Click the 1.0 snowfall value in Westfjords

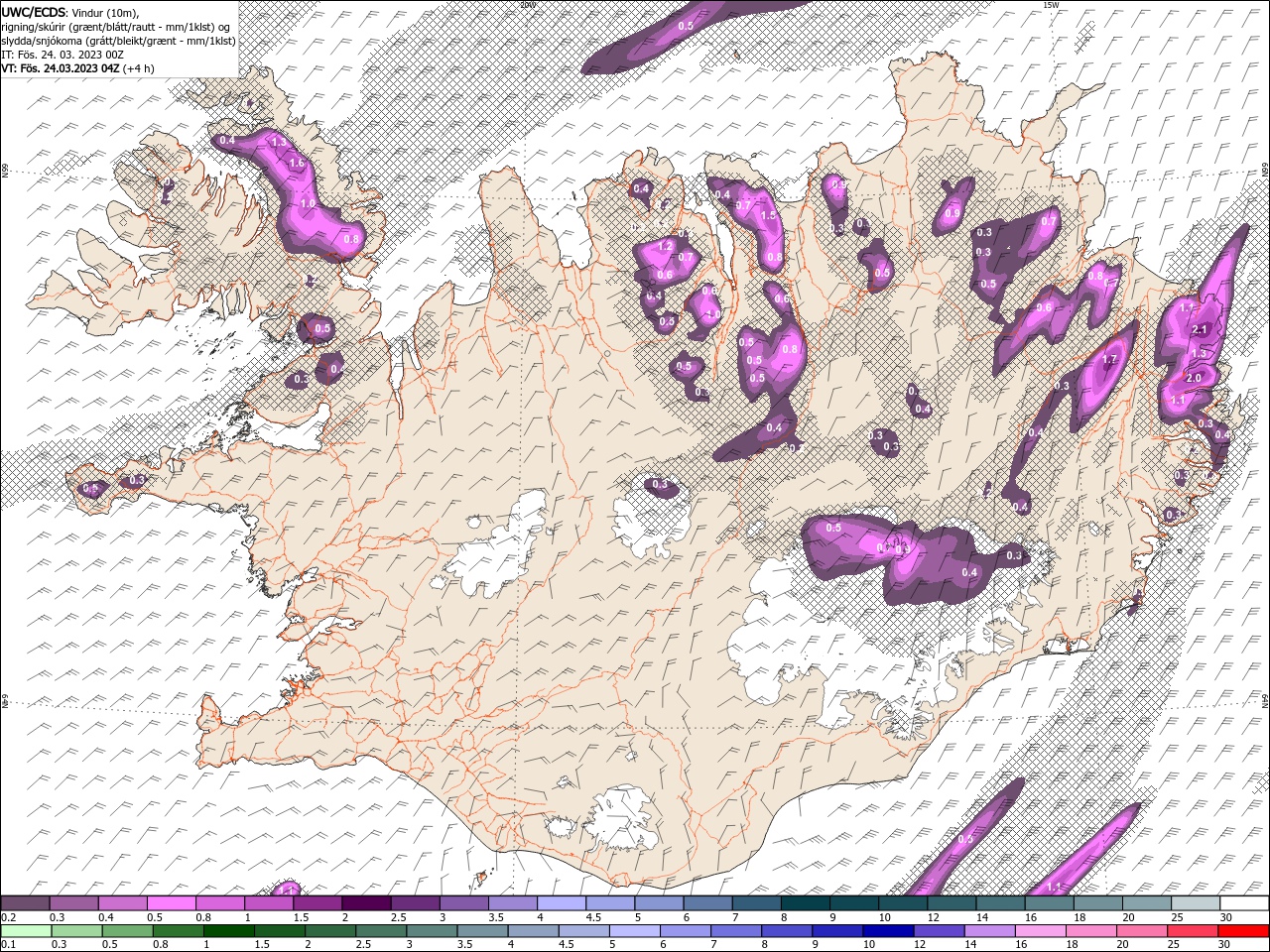(307, 203)
